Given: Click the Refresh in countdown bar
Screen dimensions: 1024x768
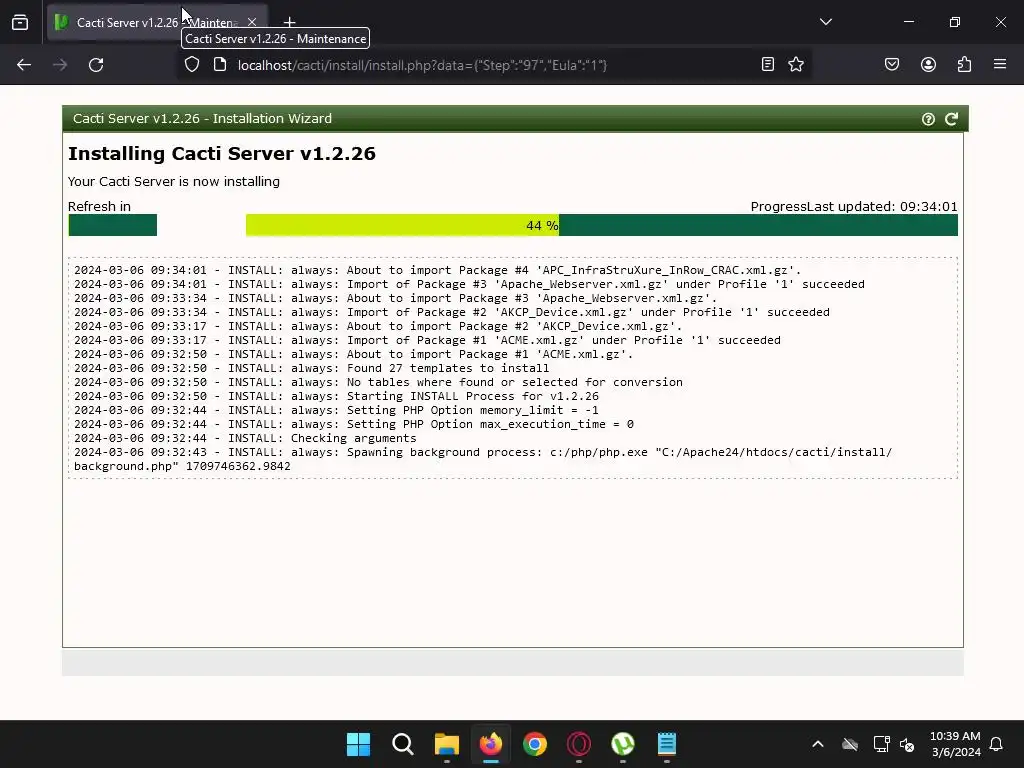Looking at the screenshot, I should tap(112, 225).
